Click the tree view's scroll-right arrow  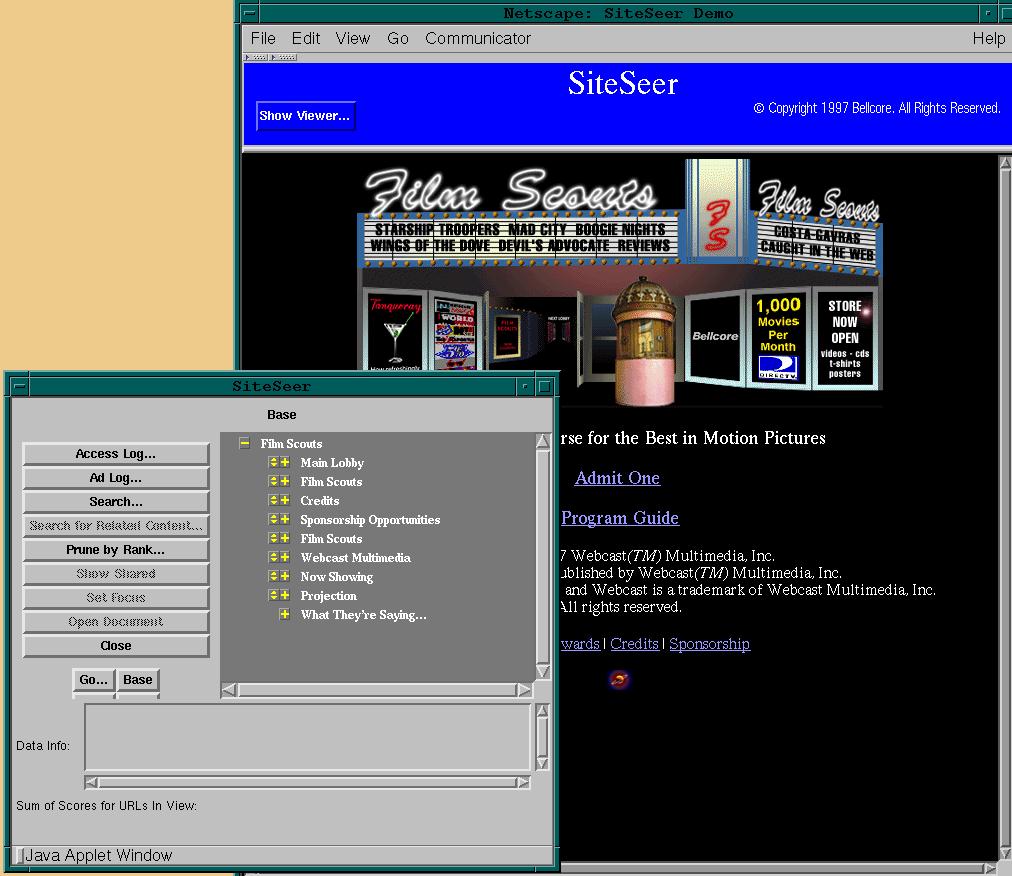[524, 690]
